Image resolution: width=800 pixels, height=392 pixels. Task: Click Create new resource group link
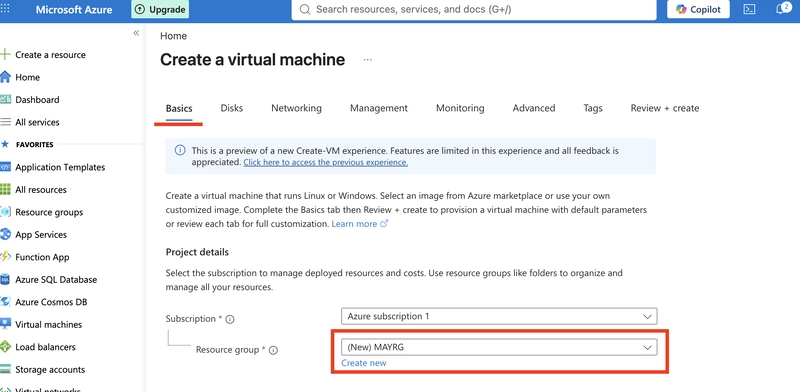(x=364, y=363)
